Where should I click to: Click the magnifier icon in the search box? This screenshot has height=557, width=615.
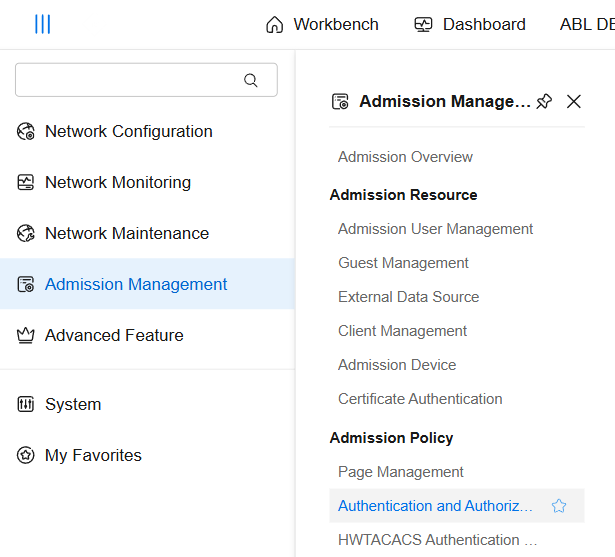251,80
